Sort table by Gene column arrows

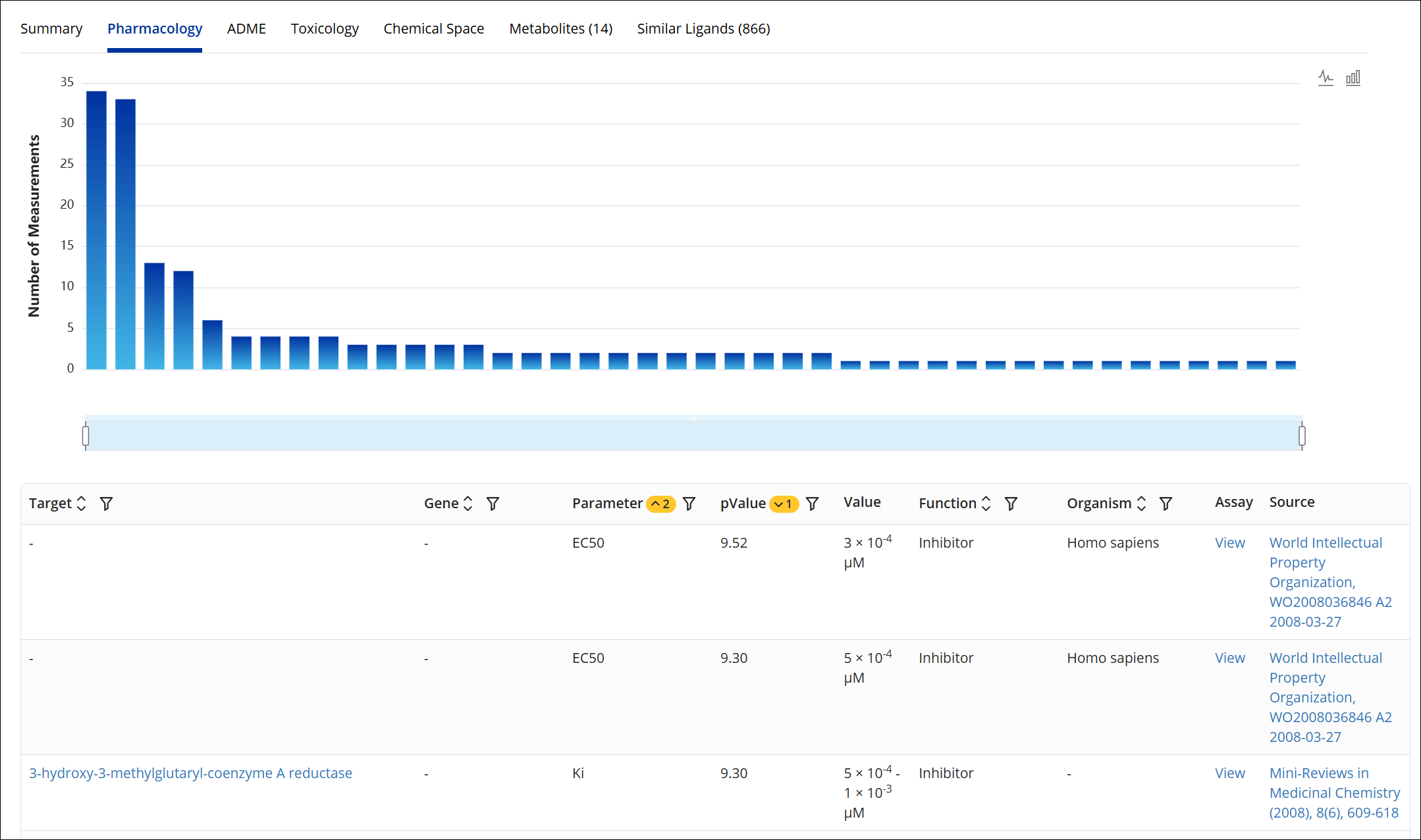point(468,504)
